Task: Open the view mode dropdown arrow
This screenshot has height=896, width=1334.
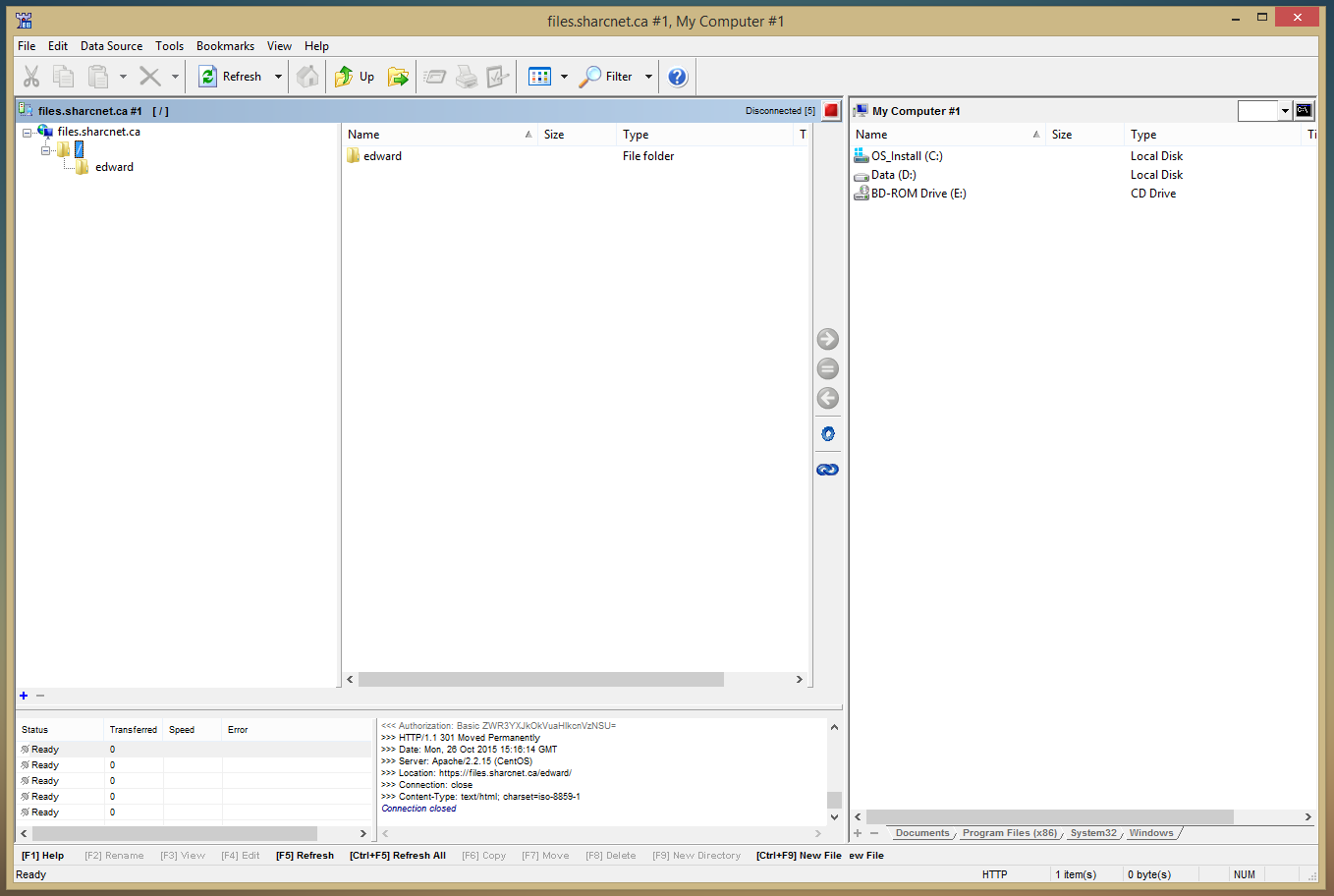Action: (x=564, y=77)
